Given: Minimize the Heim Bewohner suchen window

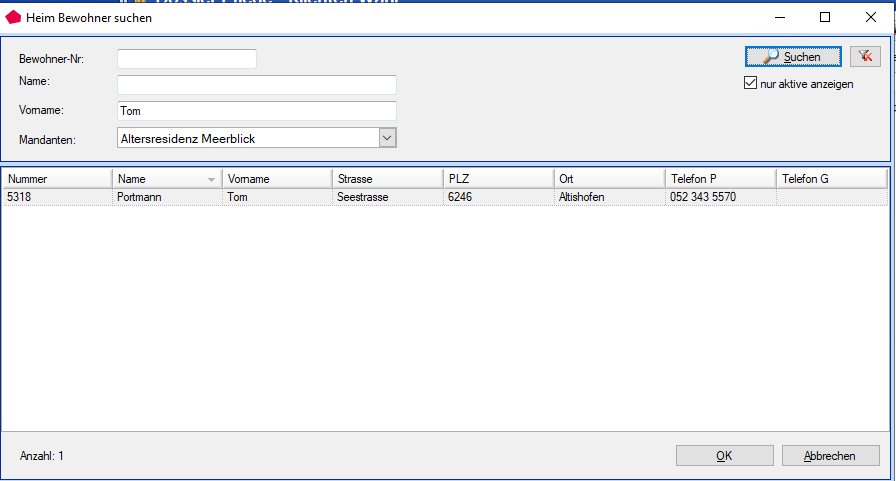Looking at the screenshot, I should (x=780, y=17).
